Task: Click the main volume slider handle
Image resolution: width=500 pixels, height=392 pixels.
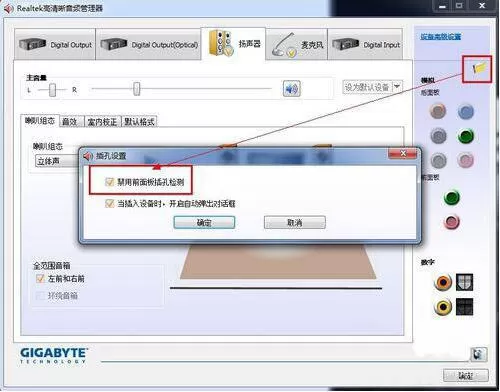Action: tap(137, 89)
